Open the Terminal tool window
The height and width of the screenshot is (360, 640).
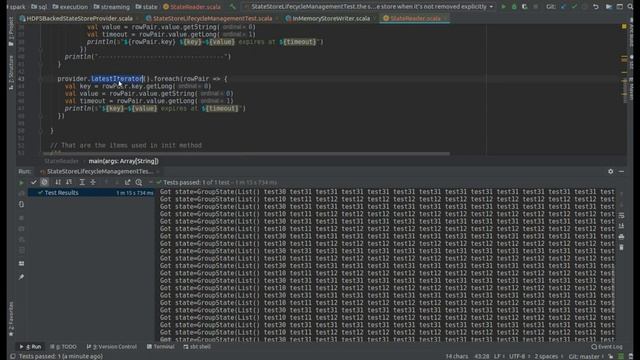160,347
